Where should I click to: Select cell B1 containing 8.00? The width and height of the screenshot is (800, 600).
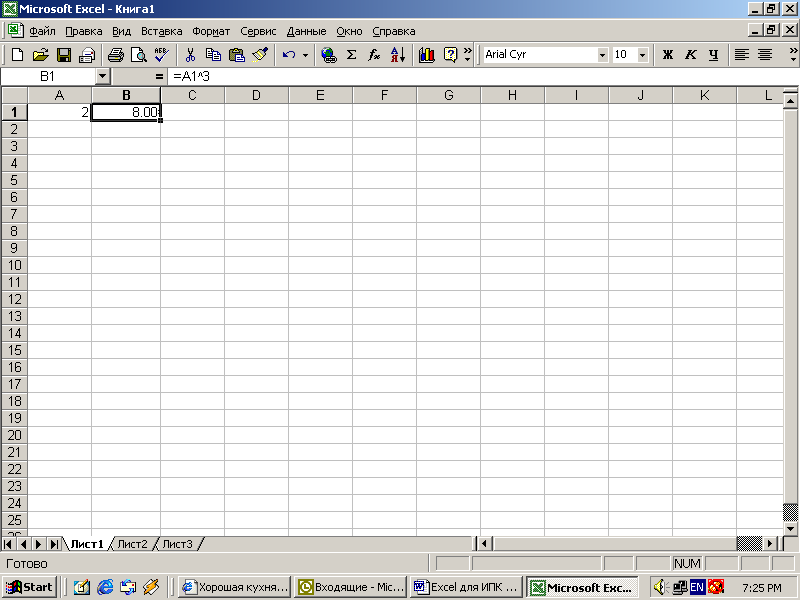coord(126,112)
